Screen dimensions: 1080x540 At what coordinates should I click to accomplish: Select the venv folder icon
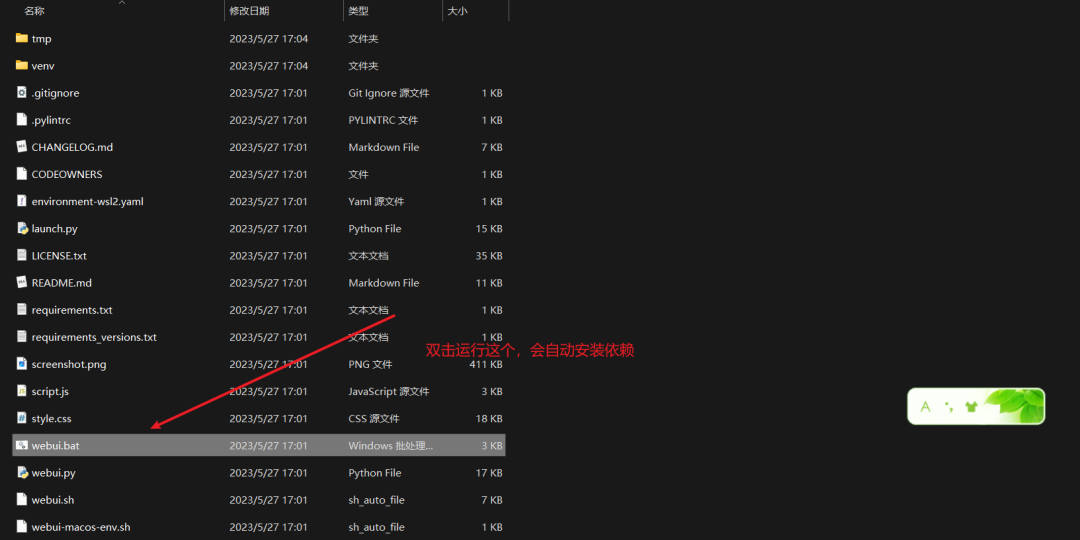coord(21,65)
